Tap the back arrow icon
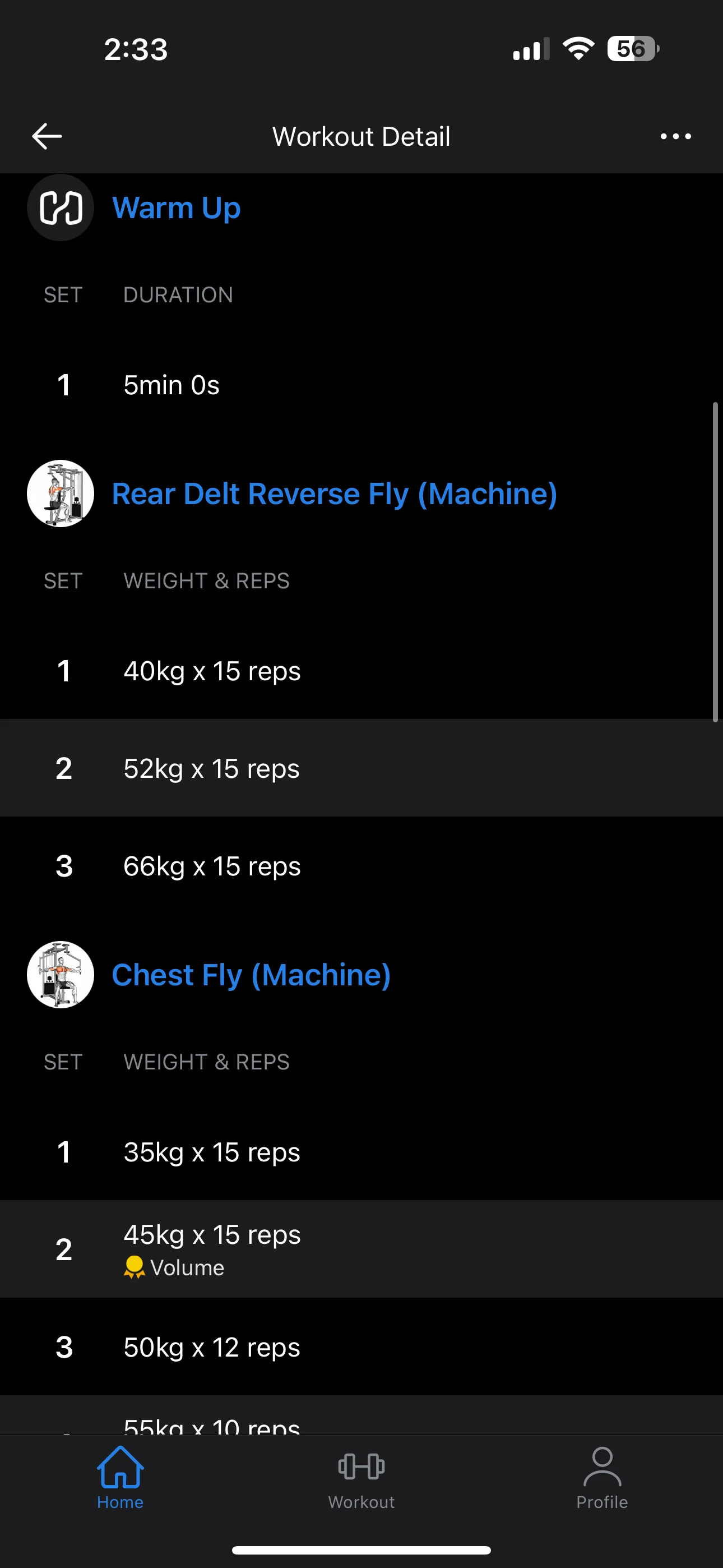Image resolution: width=723 pixels, height=1568 pixels. tap(47, 136)
